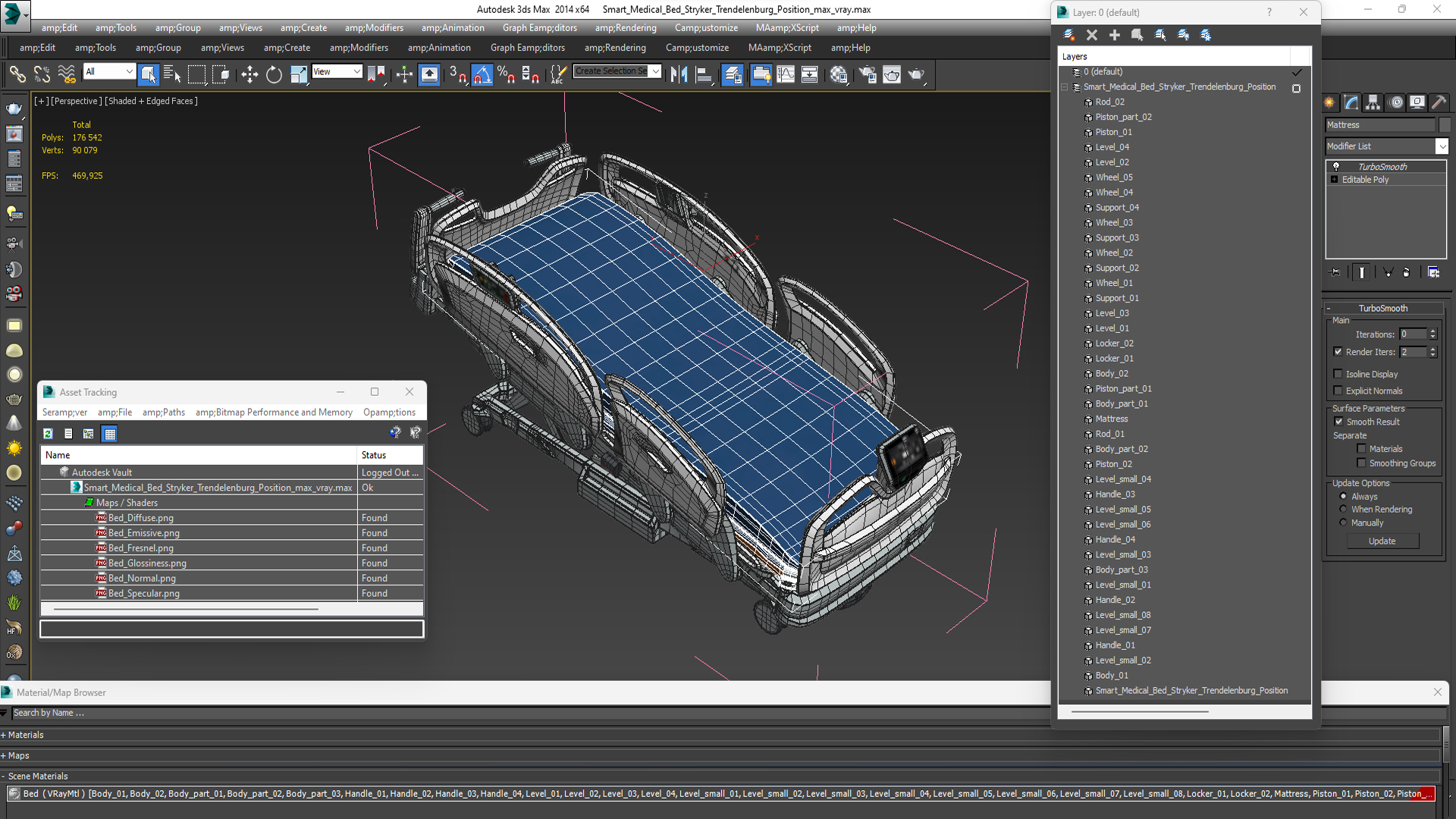Enable Separate by Smoothing Groups checkbox
Image resolution: width=1456 pixels, height=819 pixels.
pos(1361,463)
